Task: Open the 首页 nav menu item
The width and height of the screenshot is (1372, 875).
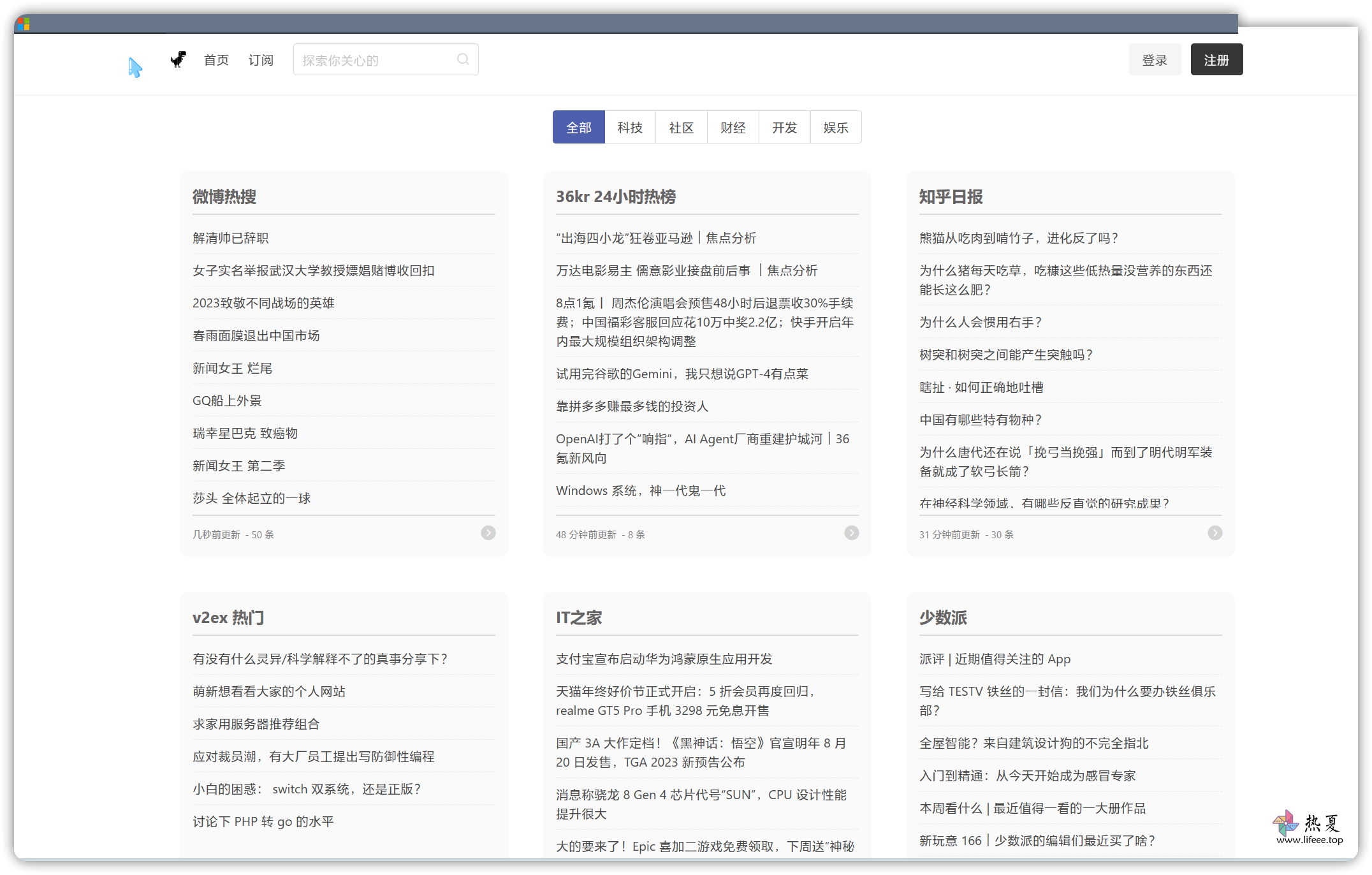Action: tap(216, 60)
